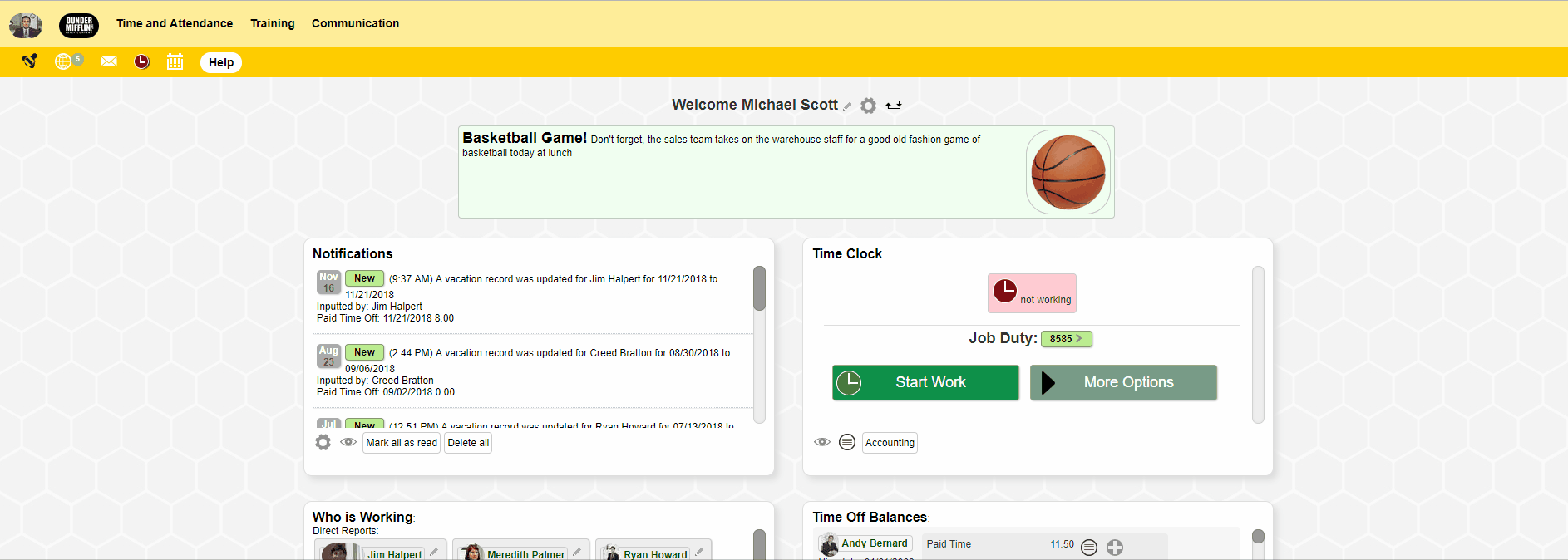Add paid time for Andy Bernard plus icon
1568x560 pixels.
(x=1115, y=548)
